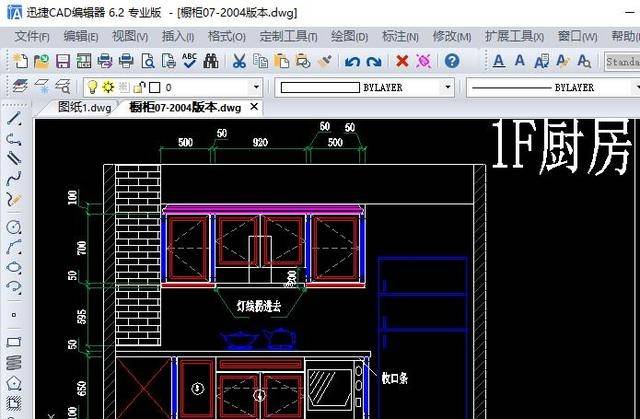This screenshot has width=640, height=419.
Task: Switch to the 橱柜07-2004版本.dwg tab
Action: pos(185,107)
